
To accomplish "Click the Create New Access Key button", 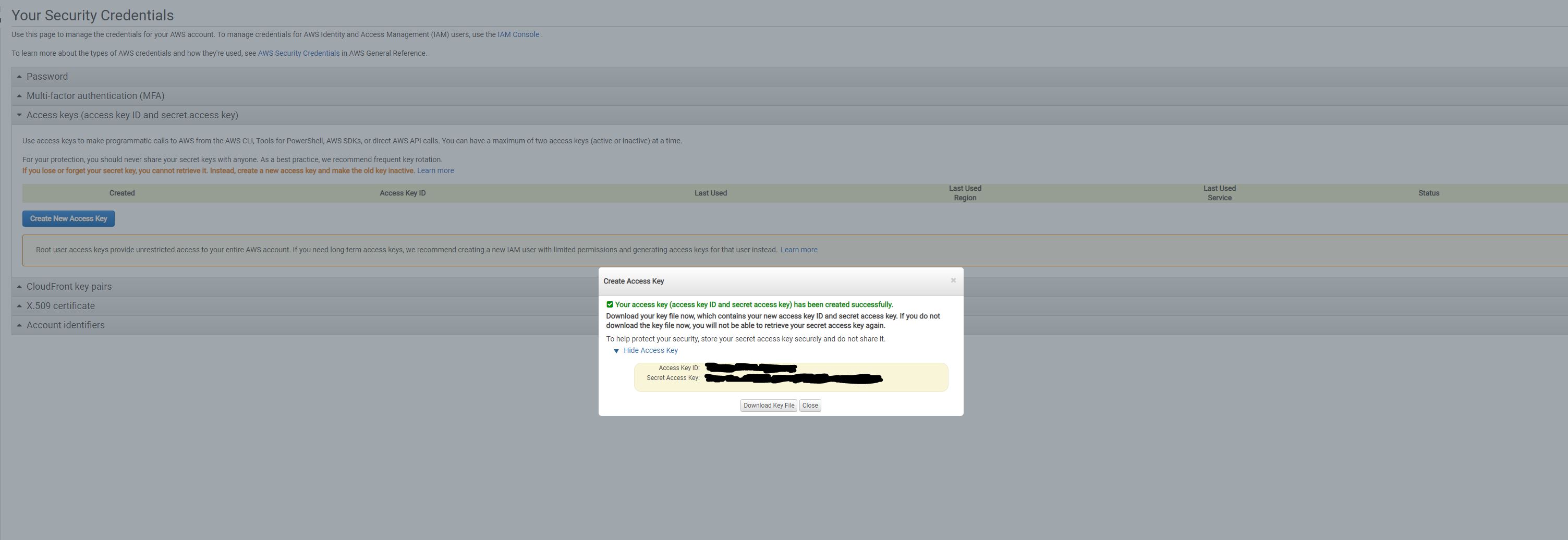I will (x=68, y=218).
